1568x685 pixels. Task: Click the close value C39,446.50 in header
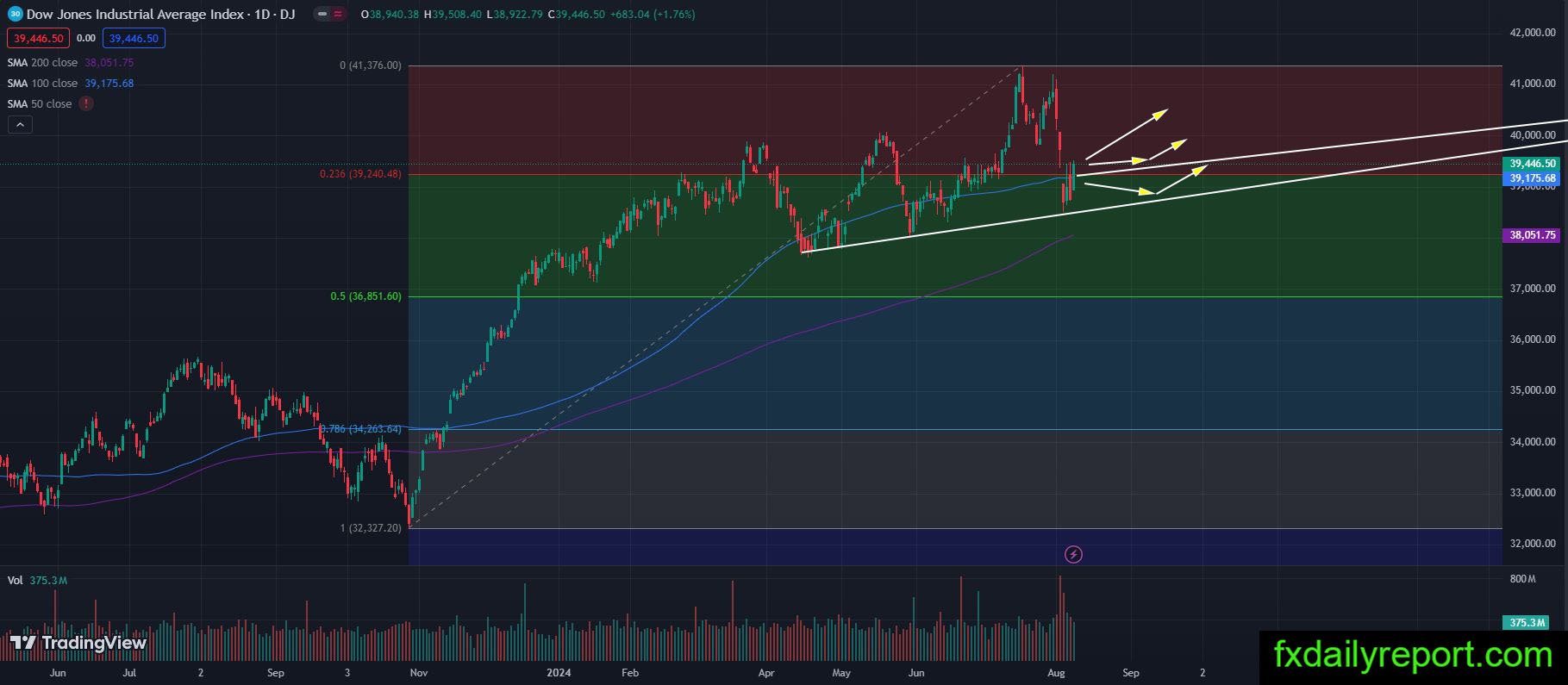coord(577,15)
